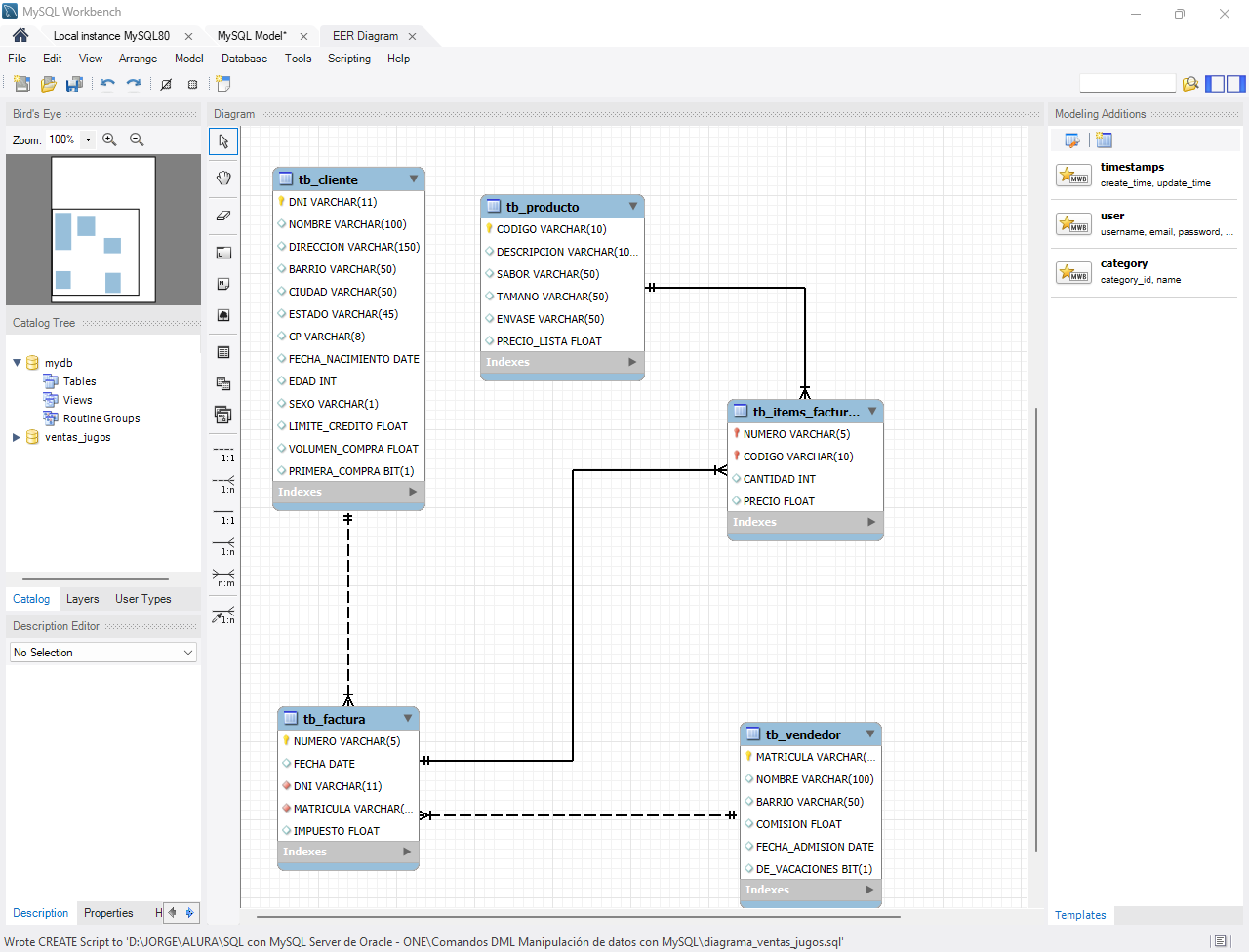Select the new Layer tool
The width and height of the screenshot is (1249, 952).
pos(223,253)
